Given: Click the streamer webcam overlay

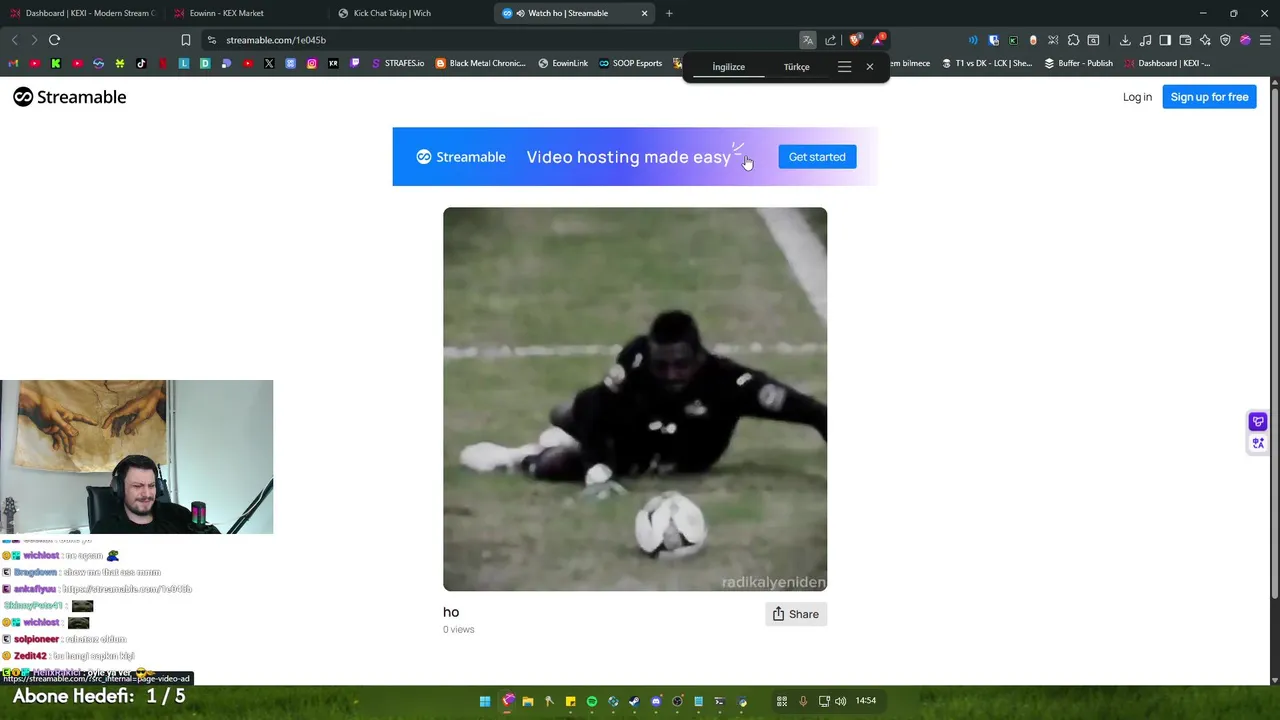Looking at the screenshot, I should coord(136,457).
